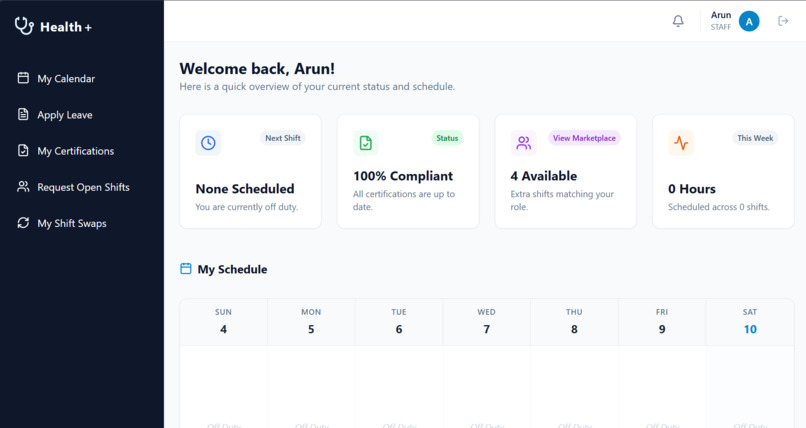Click 'All certifications are up to date.' text
The image size is (806, 428).
pos(404,200)
